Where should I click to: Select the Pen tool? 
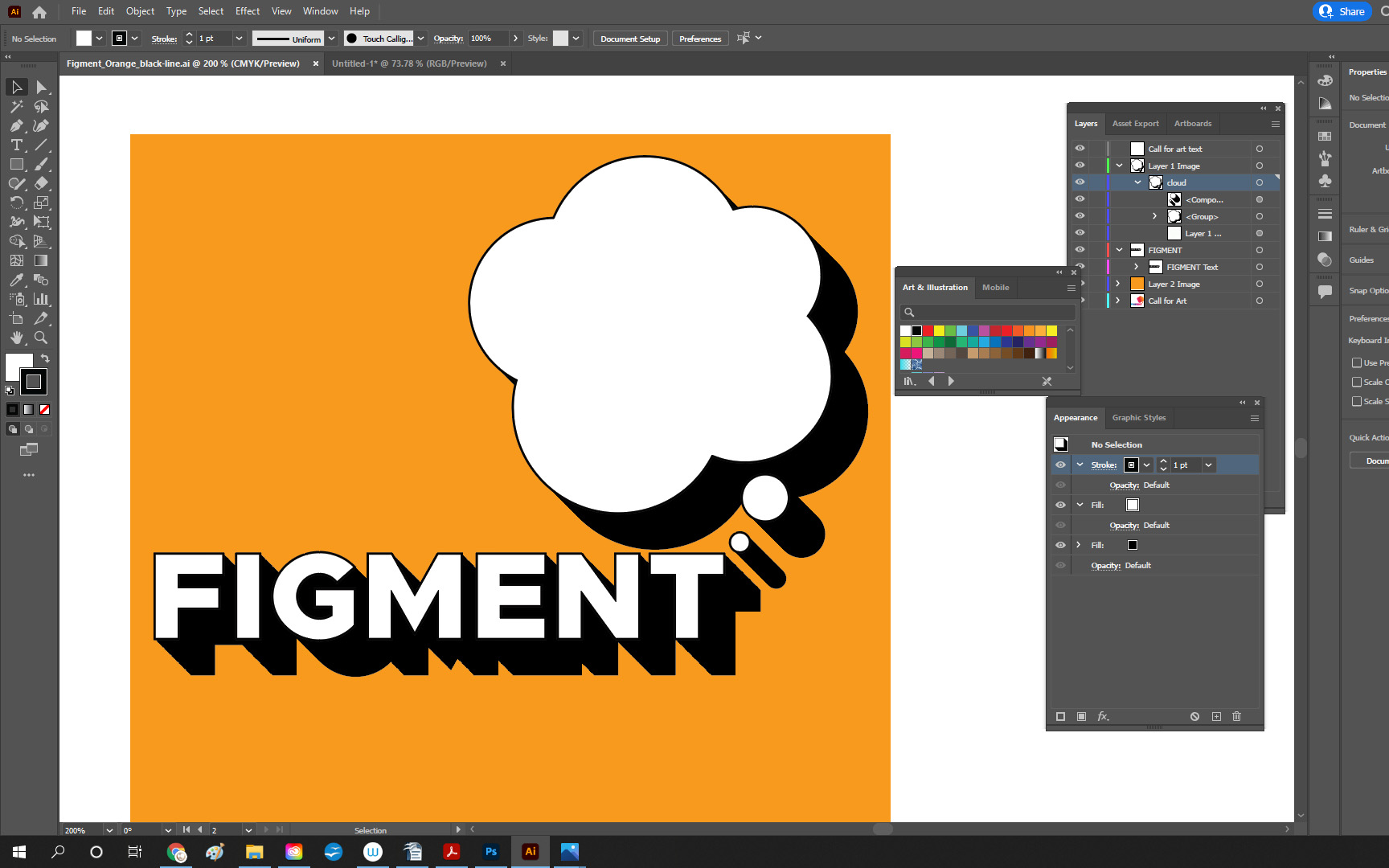(16, 125)
